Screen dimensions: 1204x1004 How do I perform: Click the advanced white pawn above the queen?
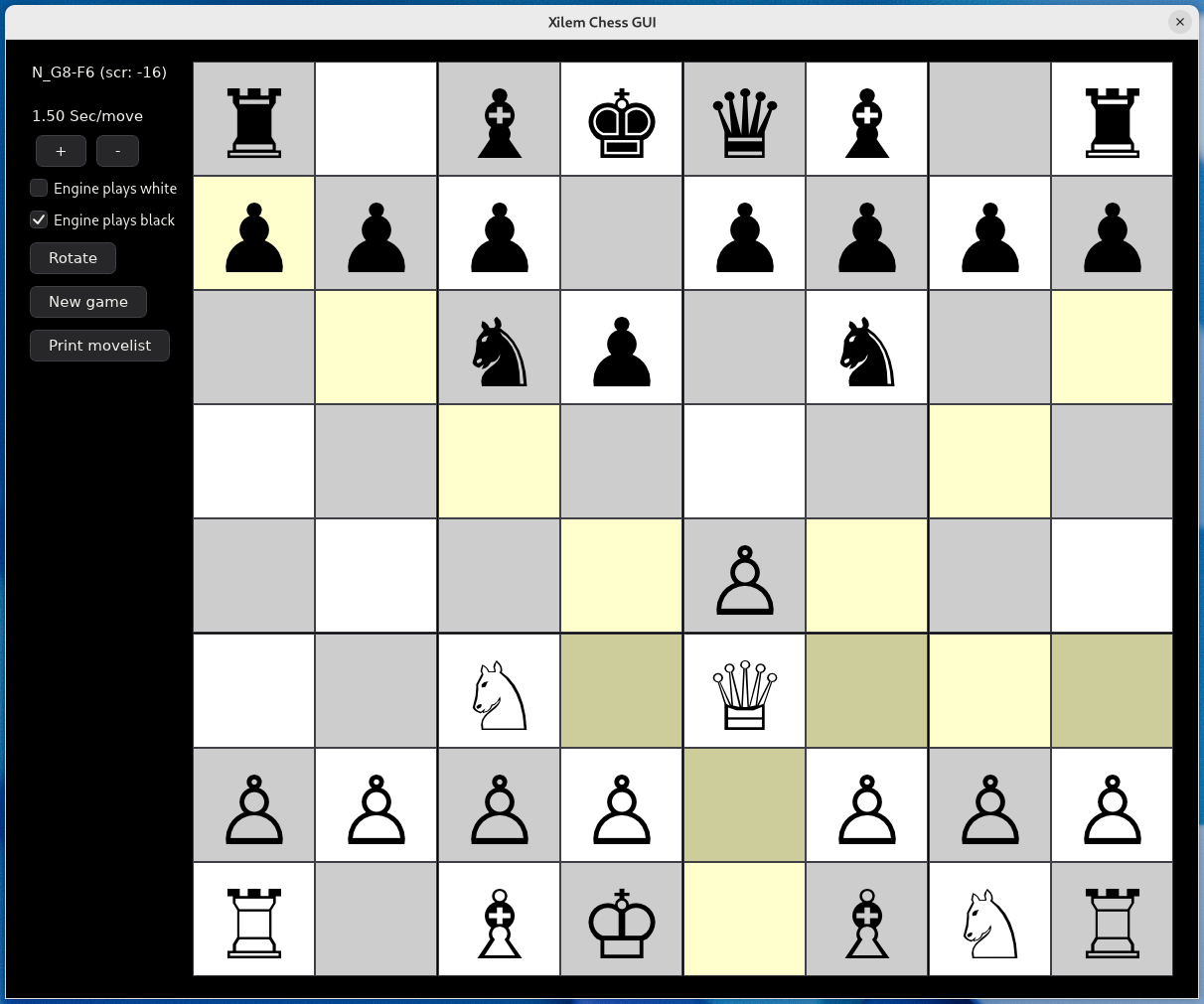[744, 578]
